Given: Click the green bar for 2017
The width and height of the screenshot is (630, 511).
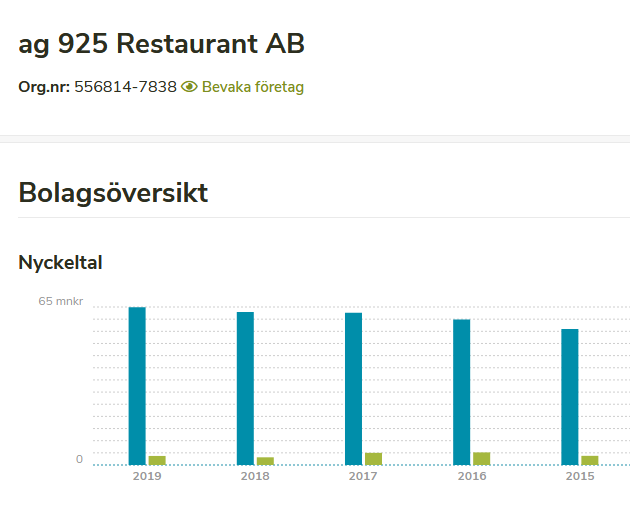Looking at the screenshot, I should (x=373, y=459).
